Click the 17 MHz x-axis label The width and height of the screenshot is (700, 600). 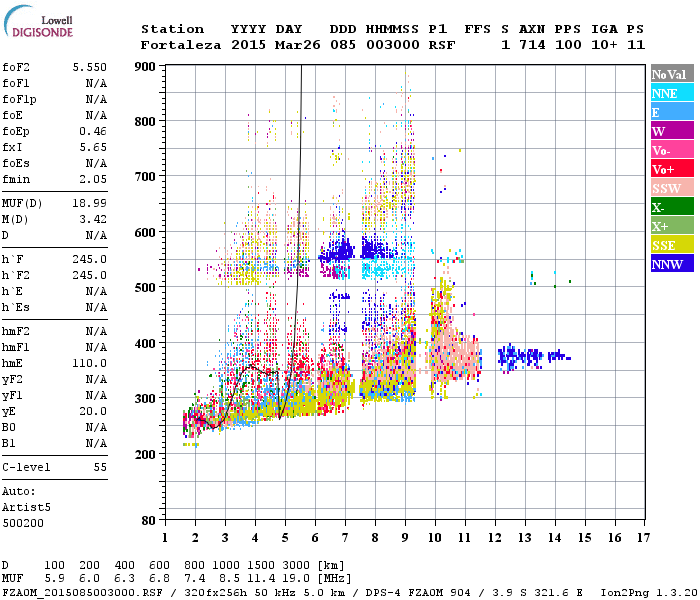[643, 538]
